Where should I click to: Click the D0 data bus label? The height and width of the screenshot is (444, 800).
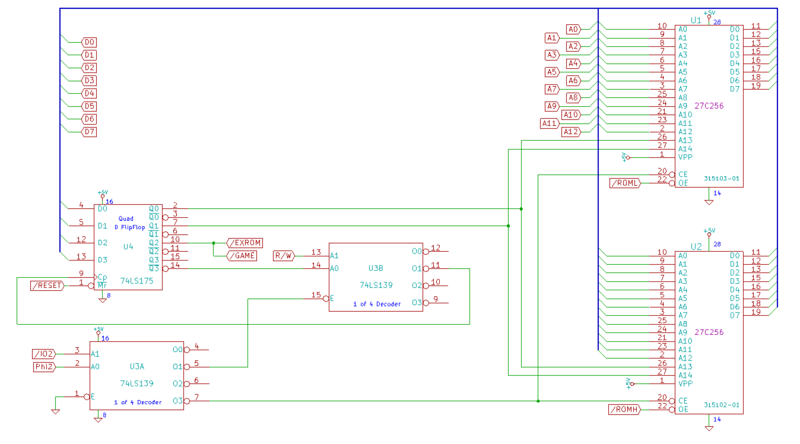pyautogui.click(x=89, y=42)
